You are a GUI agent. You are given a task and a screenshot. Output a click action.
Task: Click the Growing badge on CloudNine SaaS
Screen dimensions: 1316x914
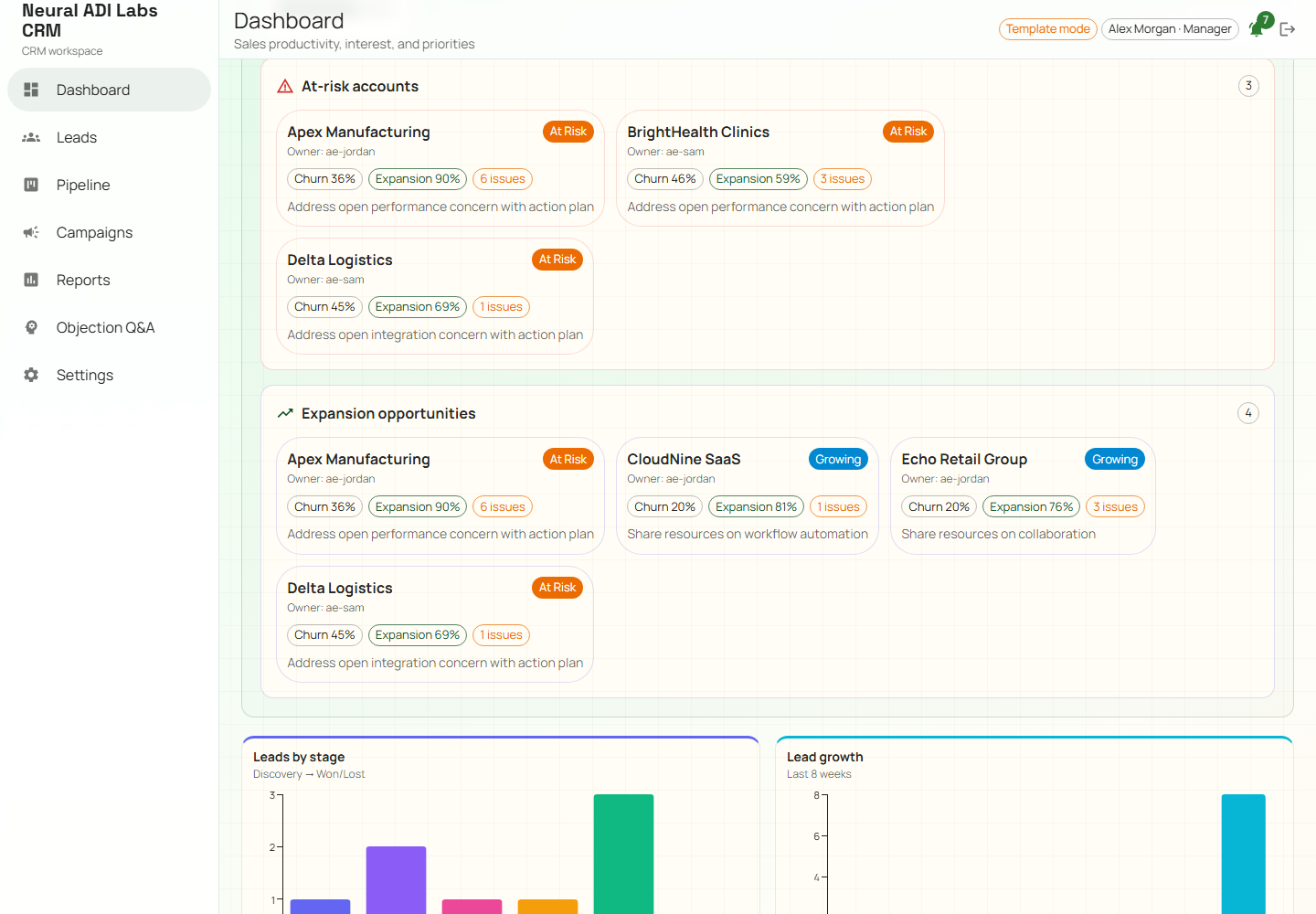(838, 459)
